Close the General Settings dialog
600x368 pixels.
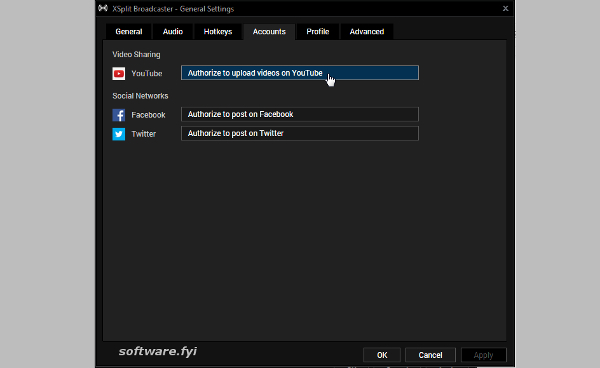pyautogui.click(x=505, y=8)
